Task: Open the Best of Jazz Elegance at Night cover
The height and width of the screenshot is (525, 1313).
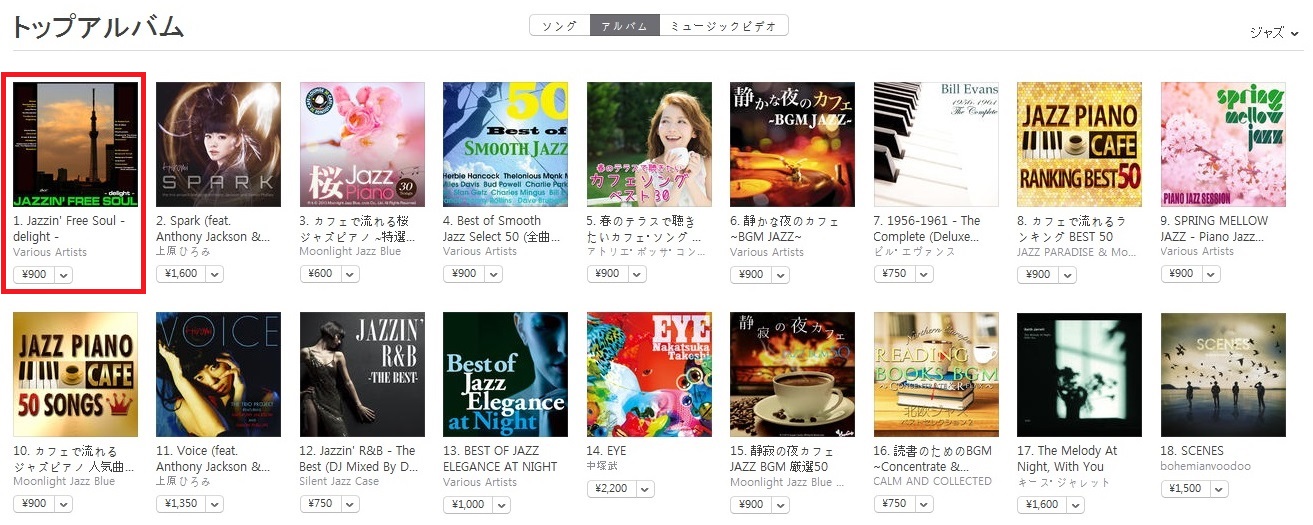Action: 505,374
